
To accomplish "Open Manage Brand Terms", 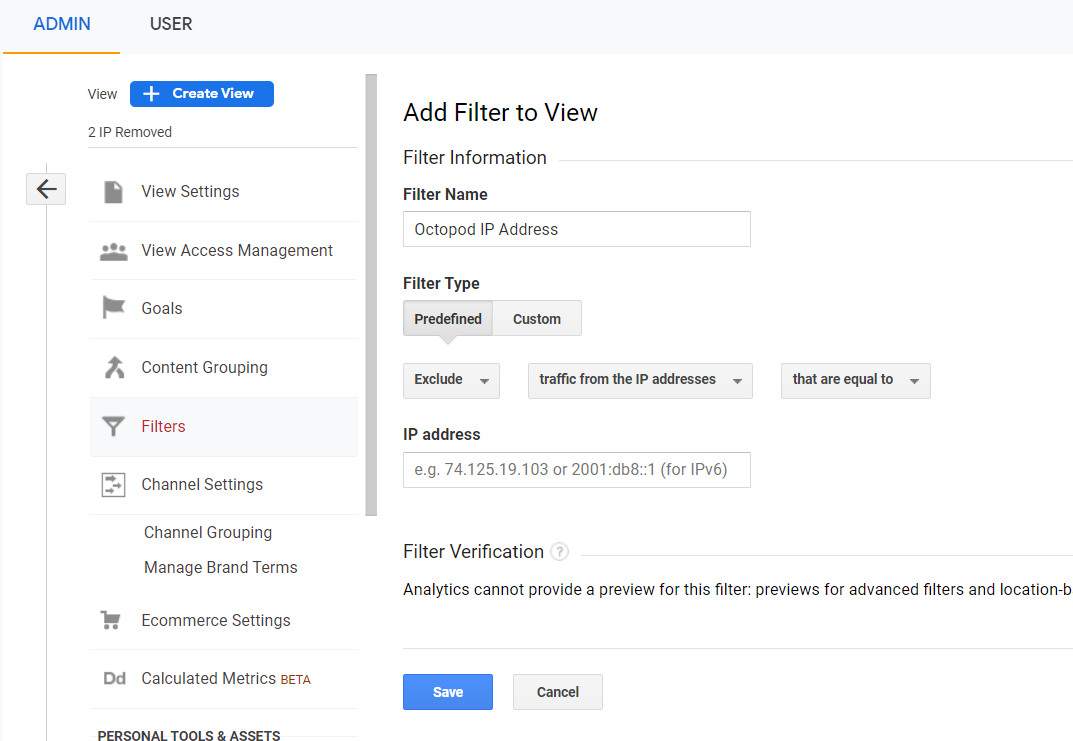I will [220, 567].
